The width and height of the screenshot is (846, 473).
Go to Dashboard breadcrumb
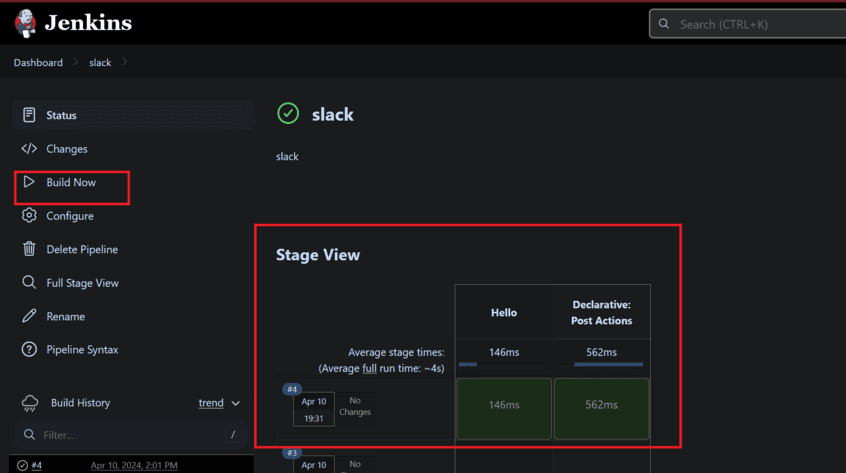38,63
